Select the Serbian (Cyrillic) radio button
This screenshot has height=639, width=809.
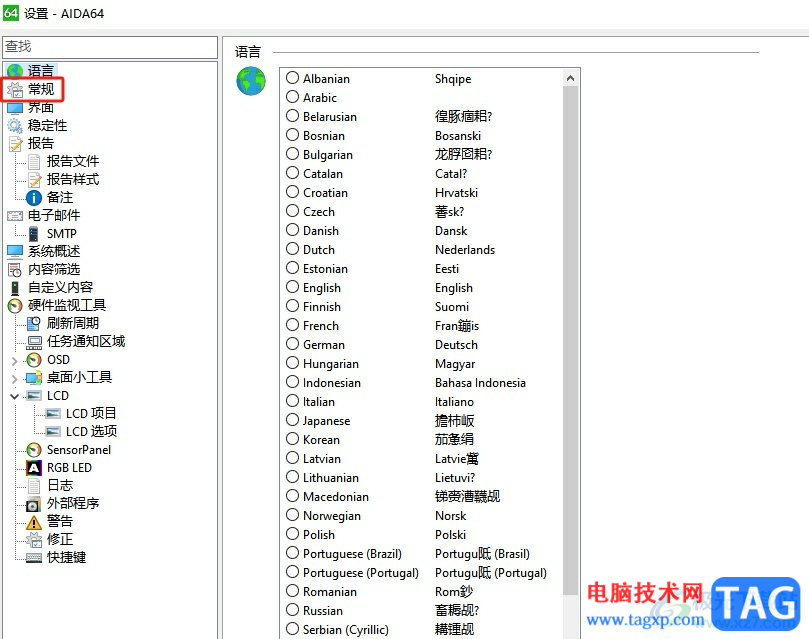293,629
